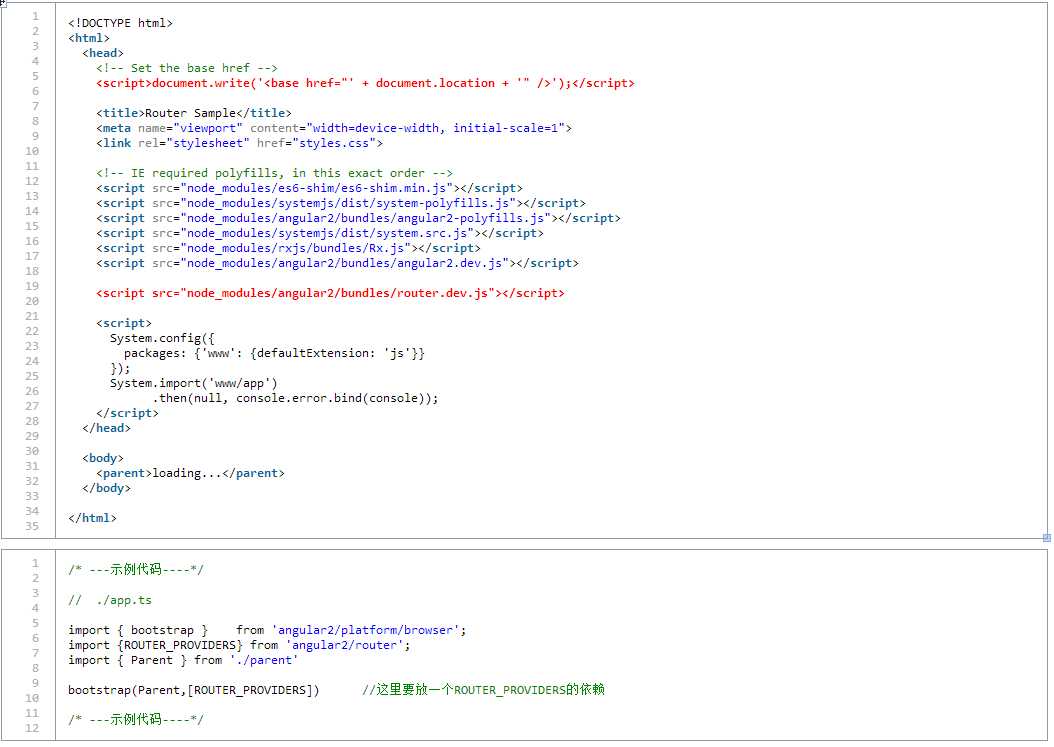
Task: Click line number 20 in the gutter
Action: click(32, 301)
